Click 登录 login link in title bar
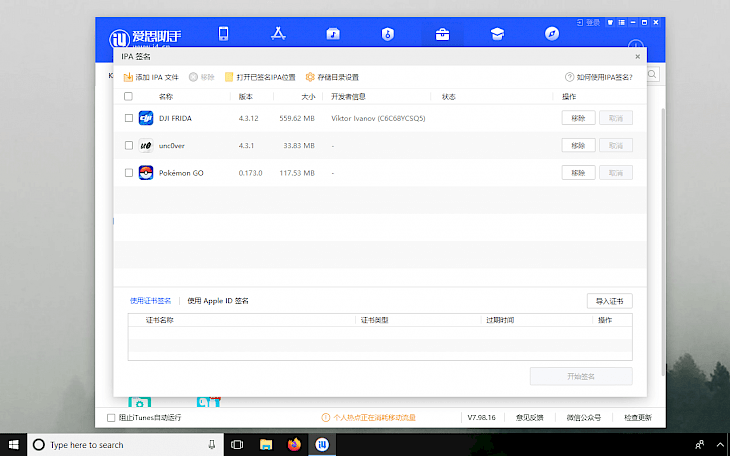Viewport: 730px width, 456px height. coord(588,22)
